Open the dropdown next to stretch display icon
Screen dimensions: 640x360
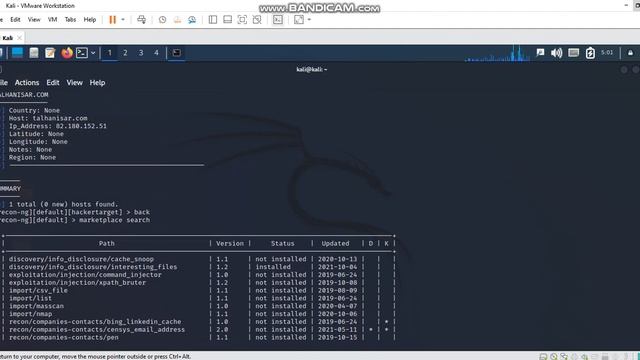[x=309, y=20]
